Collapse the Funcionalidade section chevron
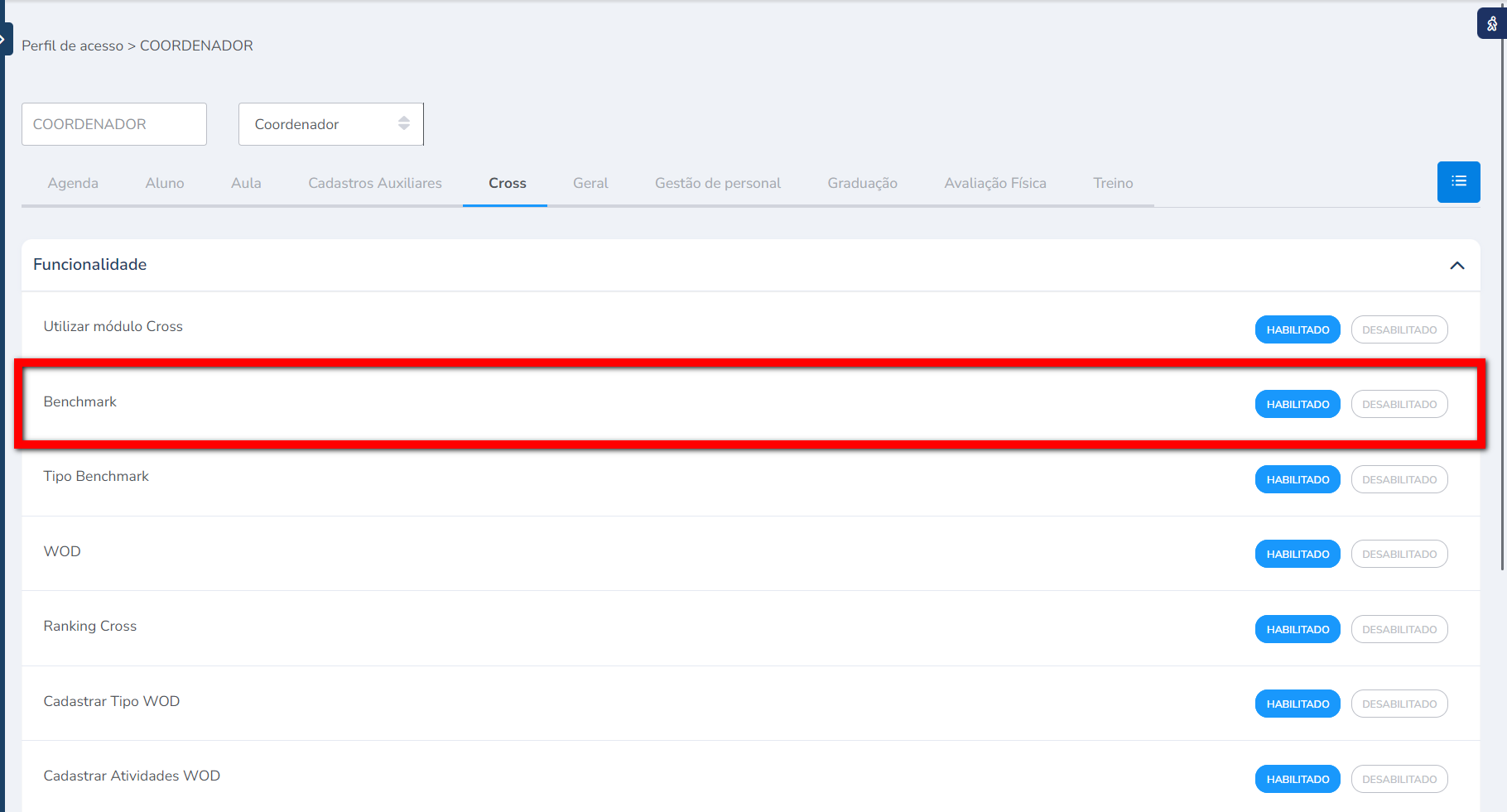The height and width of the screenshot is (812, 1507). point(1456,266)
